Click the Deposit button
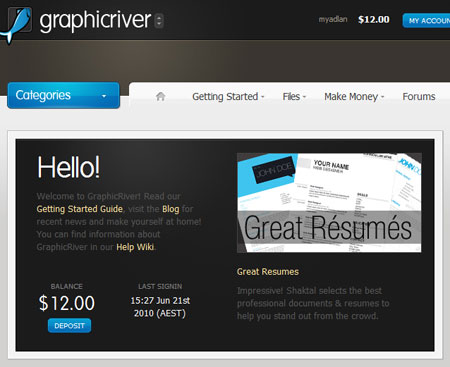Image resolution: width=450 pixels, height=367 pixels. [x=69, y=326]
